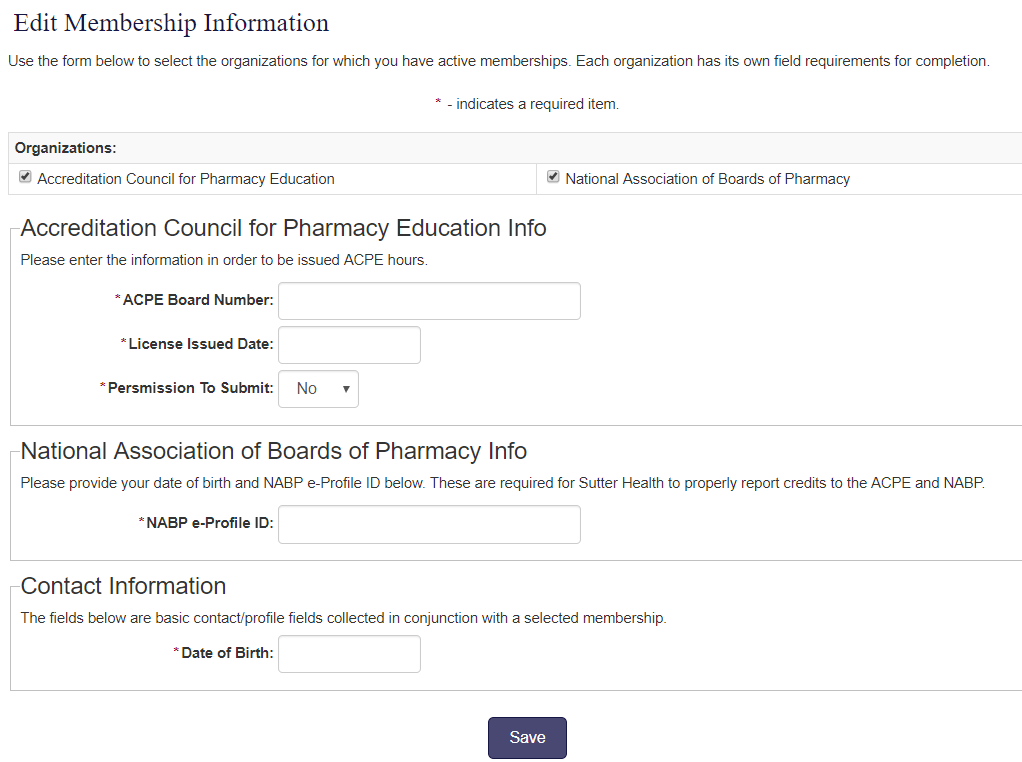1022x762 pixels.
Task: Click the Accreditation Council for Pharmacy Education checkbox label
Action: pos(186,179)
